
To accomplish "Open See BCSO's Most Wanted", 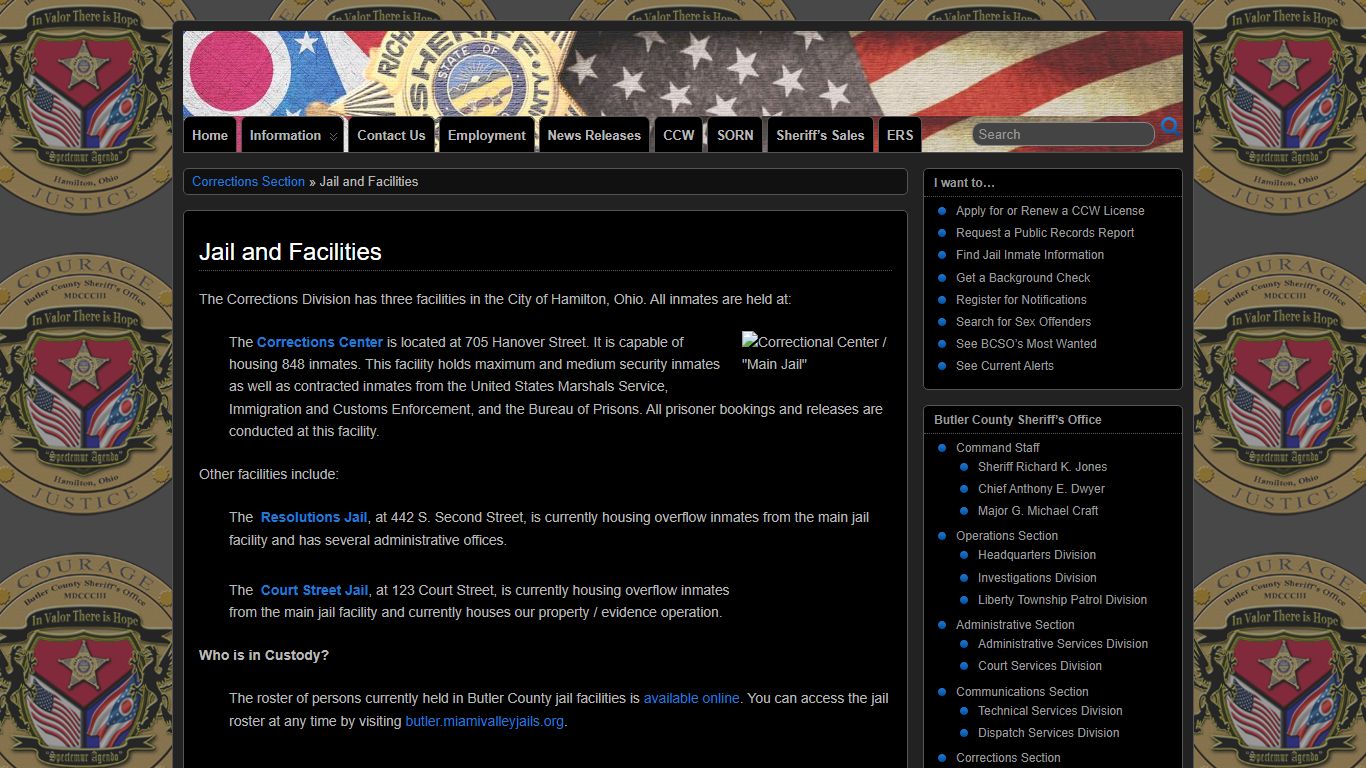I will coord(1026,344).
